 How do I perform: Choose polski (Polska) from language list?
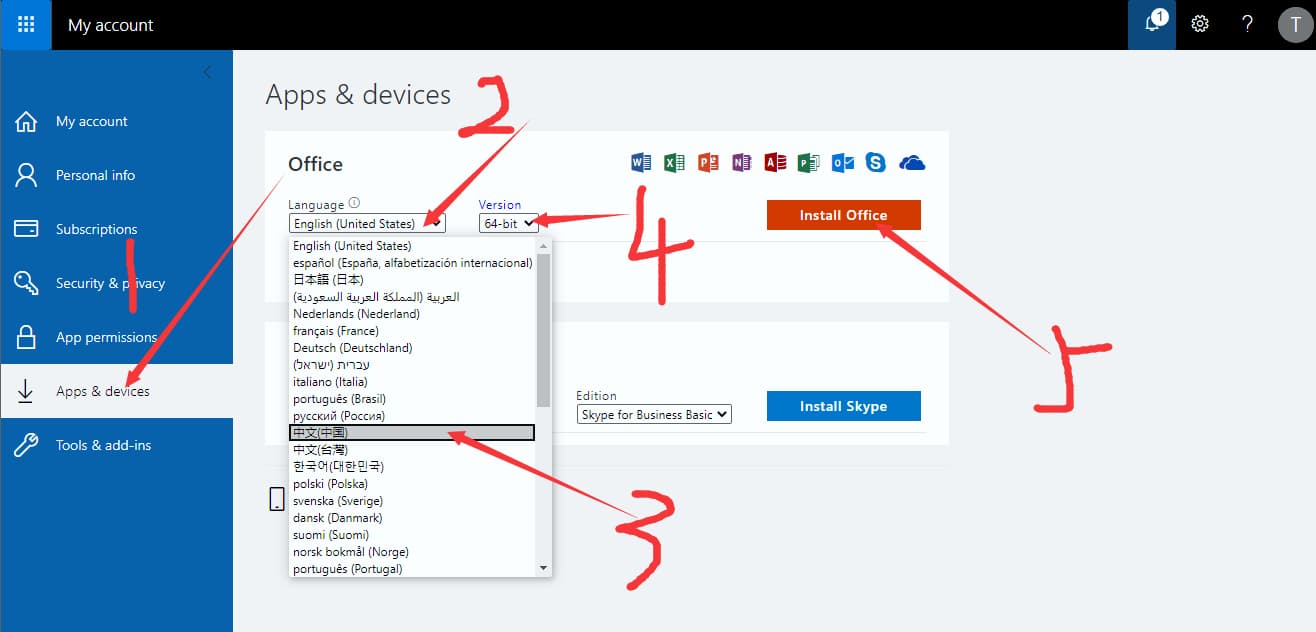point(412,484)
